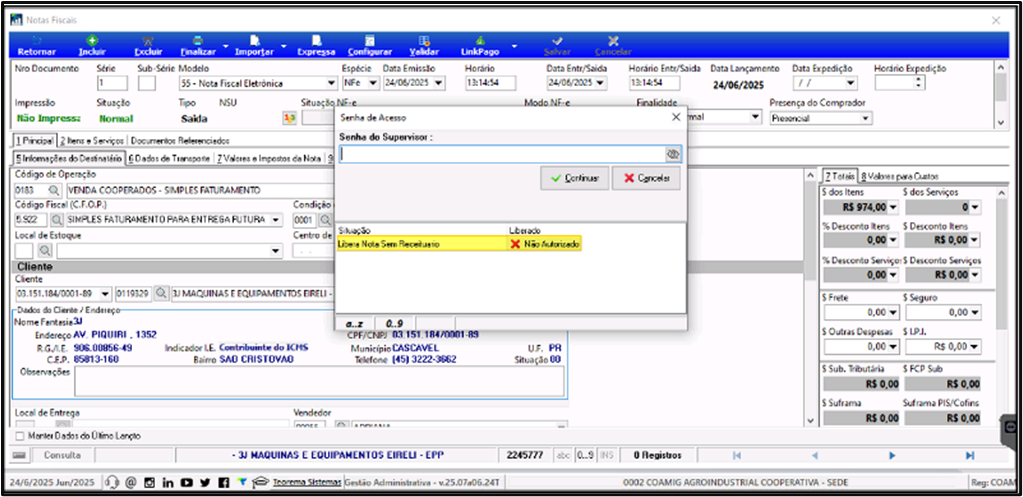This screenshot has width=1023, height=497.
Task: Click the last-record navigation arrow
Action: (970, 455)
